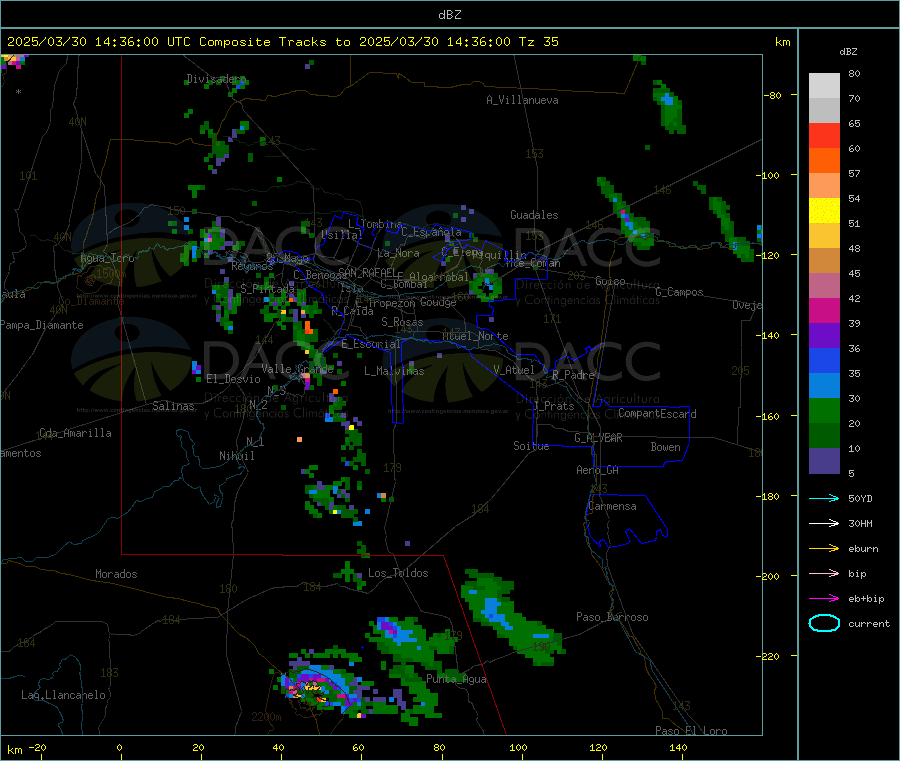Click the Pampa_Diamante map label

(x=41, y=325)
